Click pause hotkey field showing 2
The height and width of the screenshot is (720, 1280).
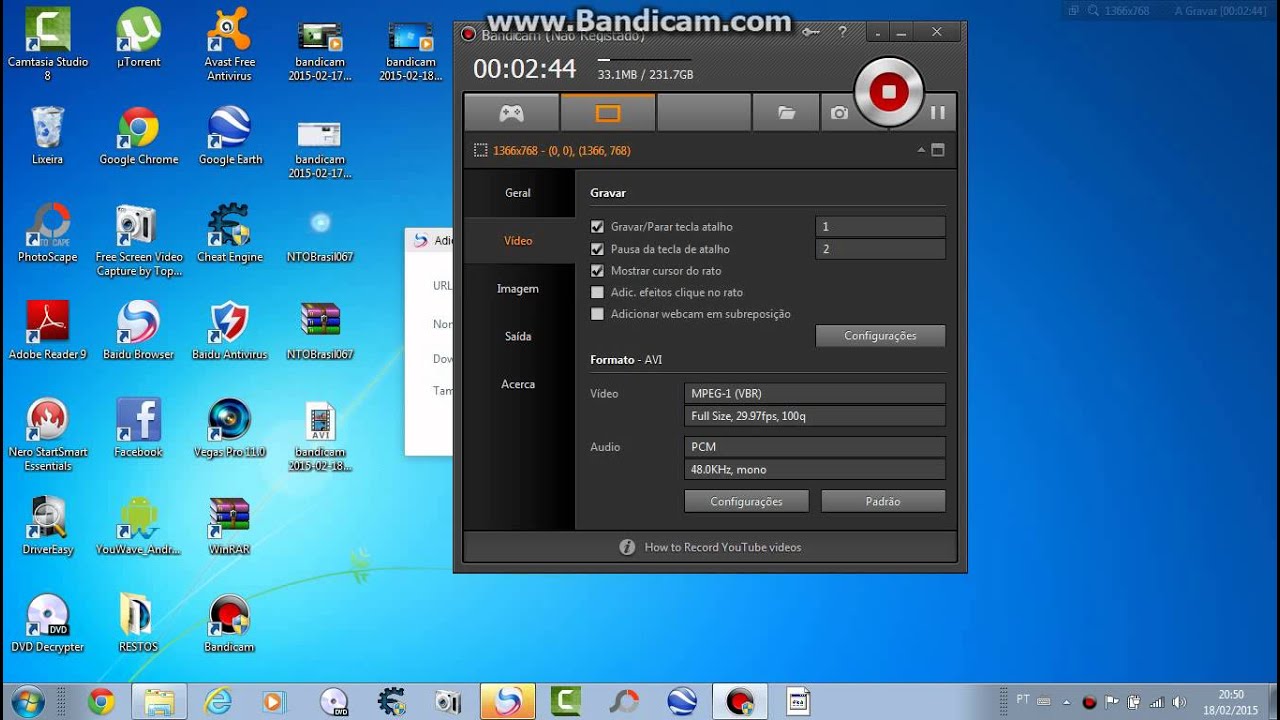pos(880,249)
